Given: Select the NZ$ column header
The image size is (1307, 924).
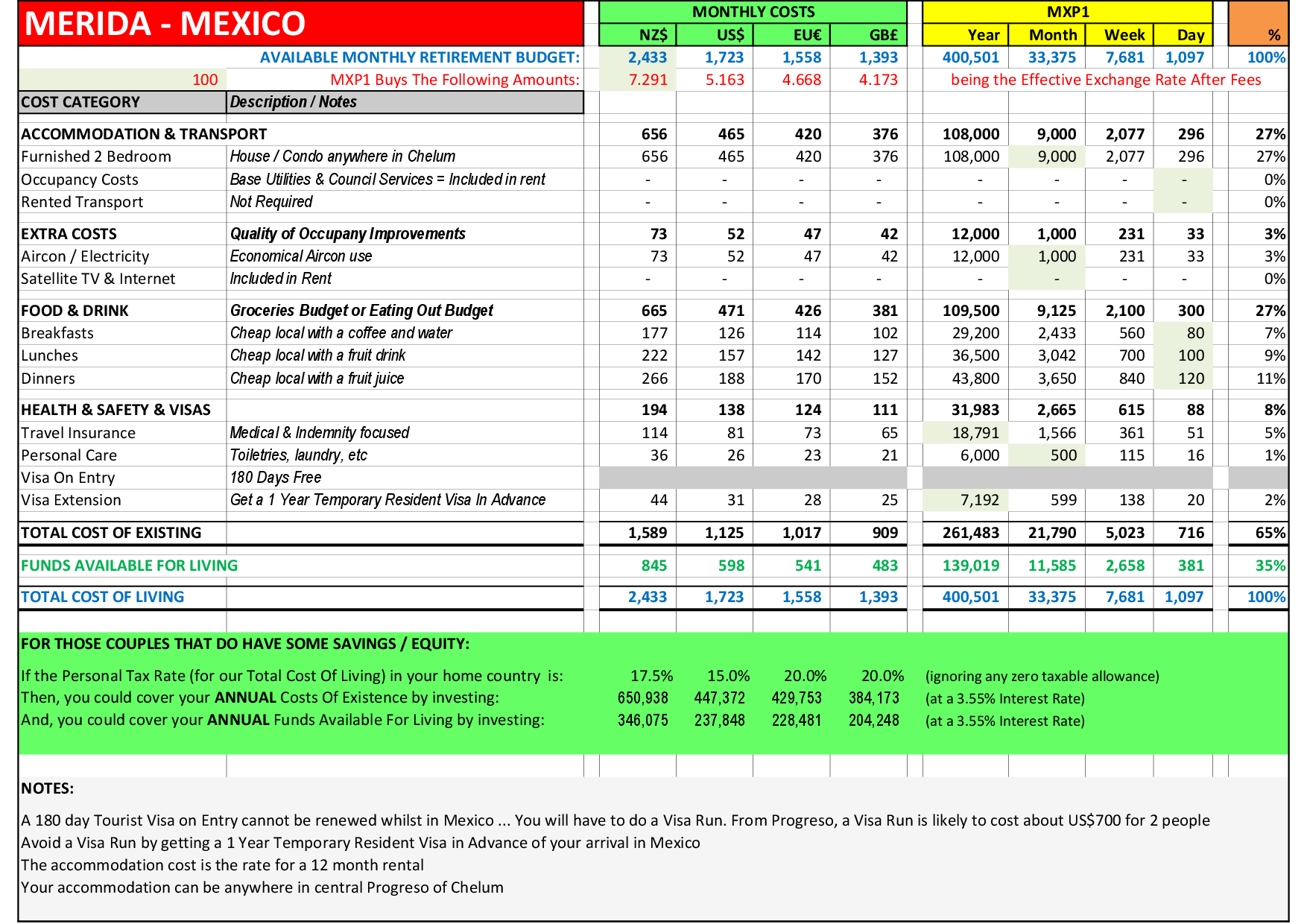Looking at the screenshot, I should [638, 35].
